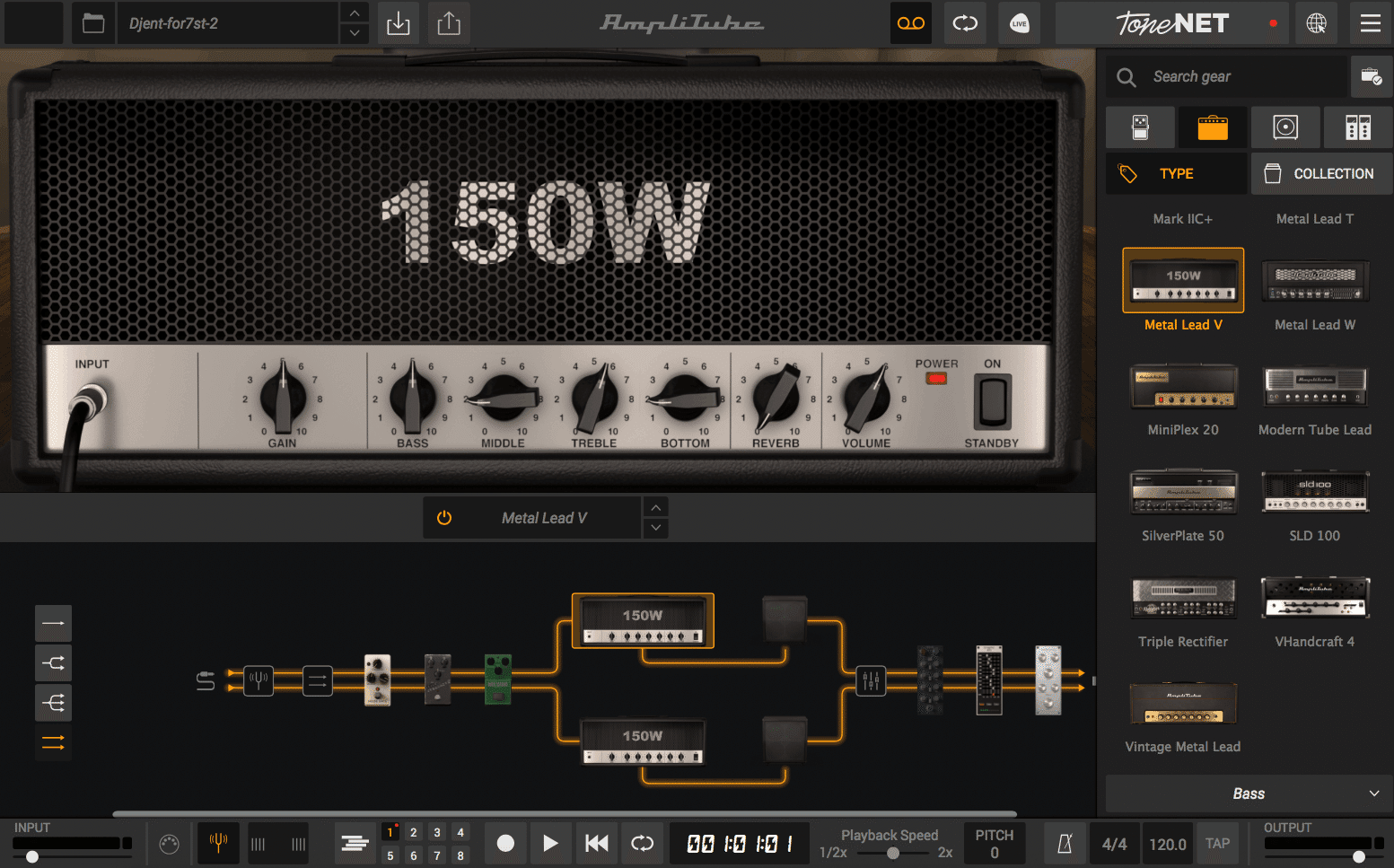
Task: Flip the amp Standby switch
Action: (x=991, y=402)
